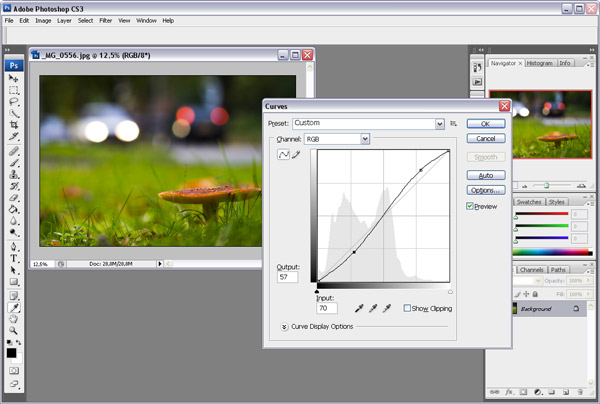Switch to the Paths tab
Image resolution: width=600 pixels, height=404 pixels.
(558, 270)
